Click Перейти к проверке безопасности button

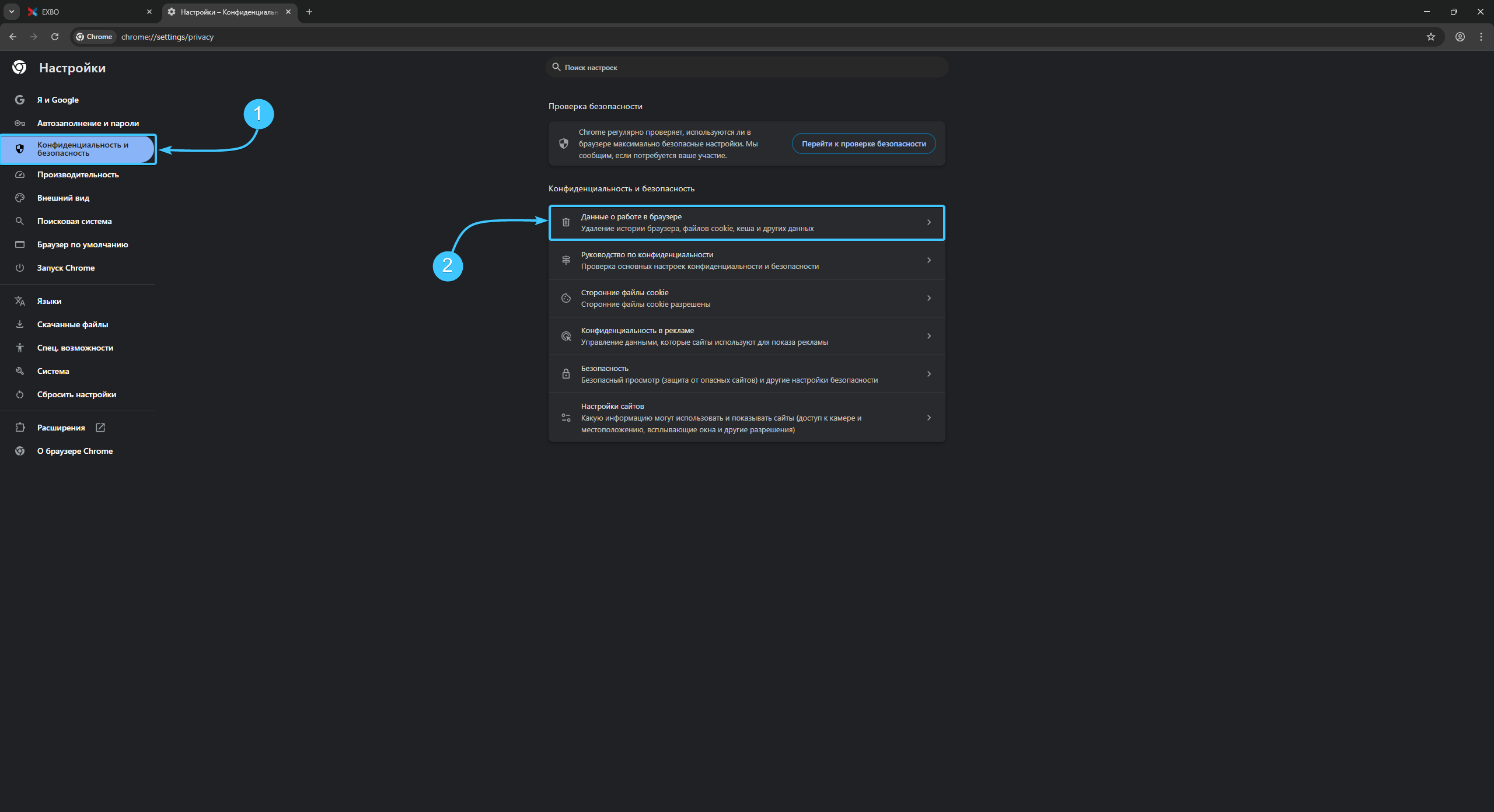[863, 143]
